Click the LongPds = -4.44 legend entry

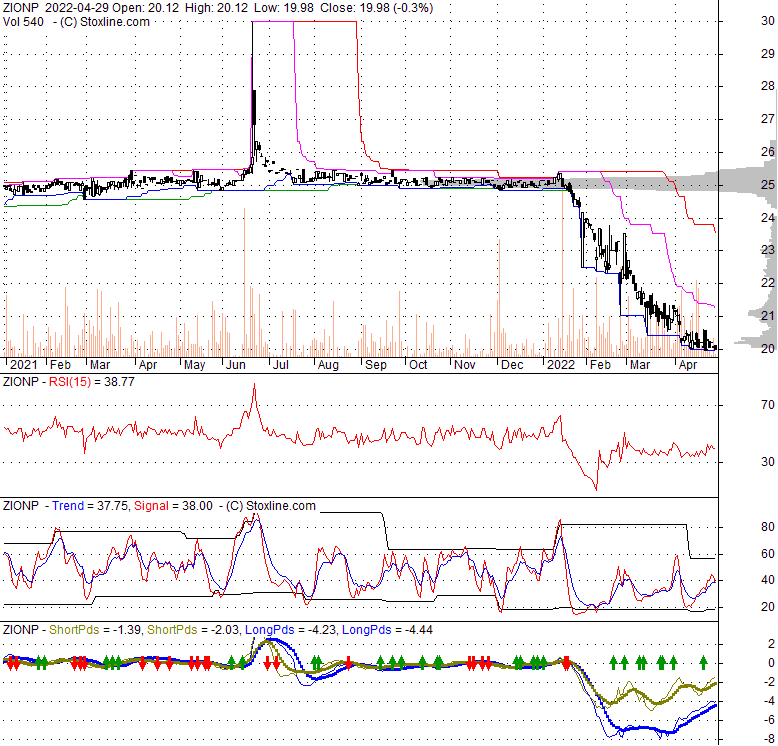pos(388,629)
